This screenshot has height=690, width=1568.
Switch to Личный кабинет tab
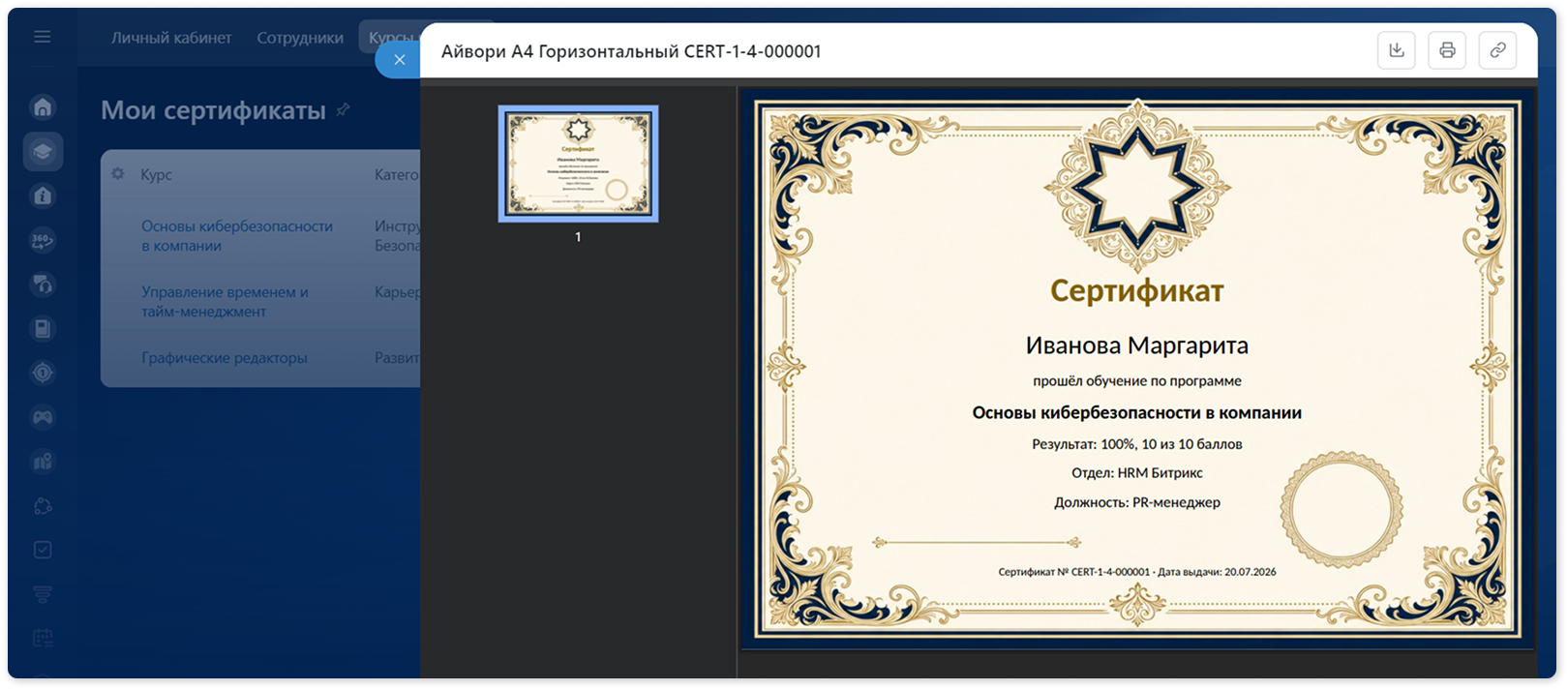point(171,38)
